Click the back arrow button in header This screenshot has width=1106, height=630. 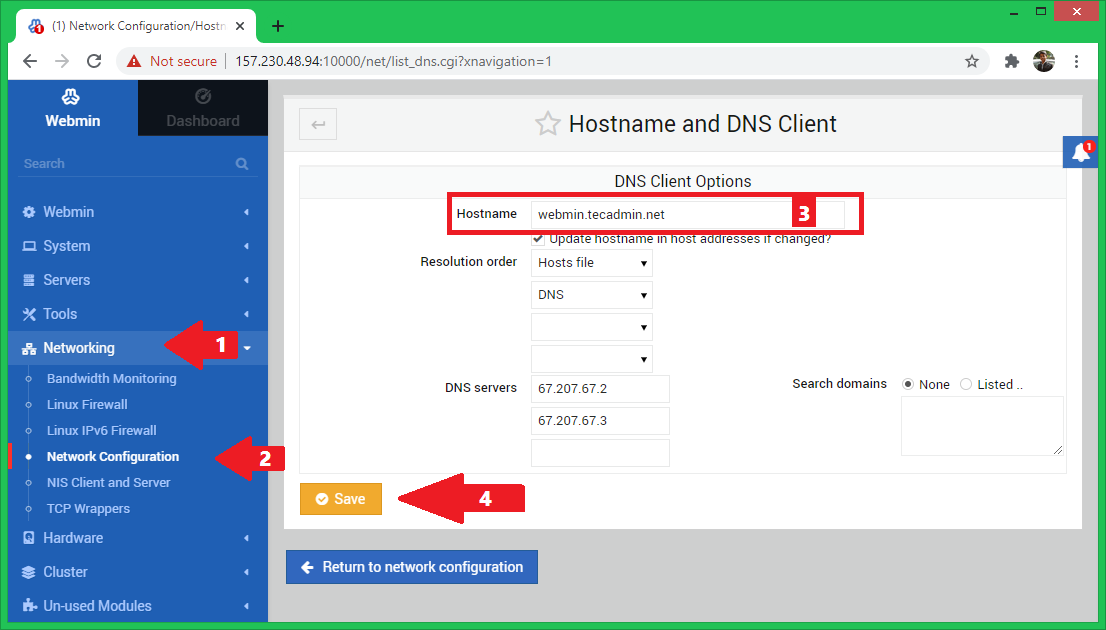coord(318,124)
